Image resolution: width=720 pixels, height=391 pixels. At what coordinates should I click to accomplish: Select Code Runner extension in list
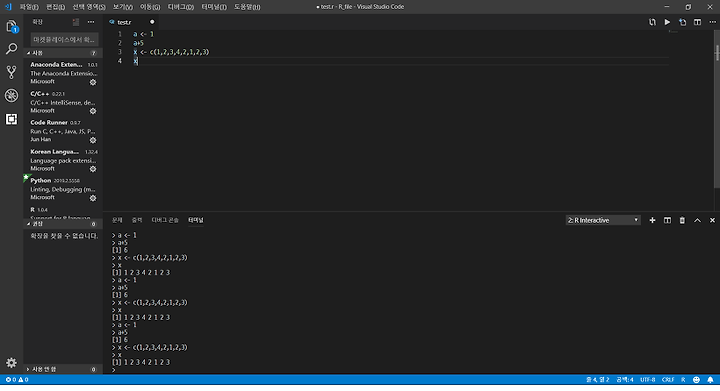tap(63, 131)
